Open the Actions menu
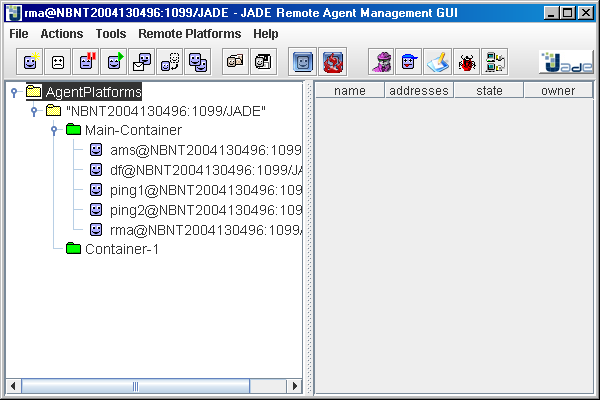 click(62, 34)
